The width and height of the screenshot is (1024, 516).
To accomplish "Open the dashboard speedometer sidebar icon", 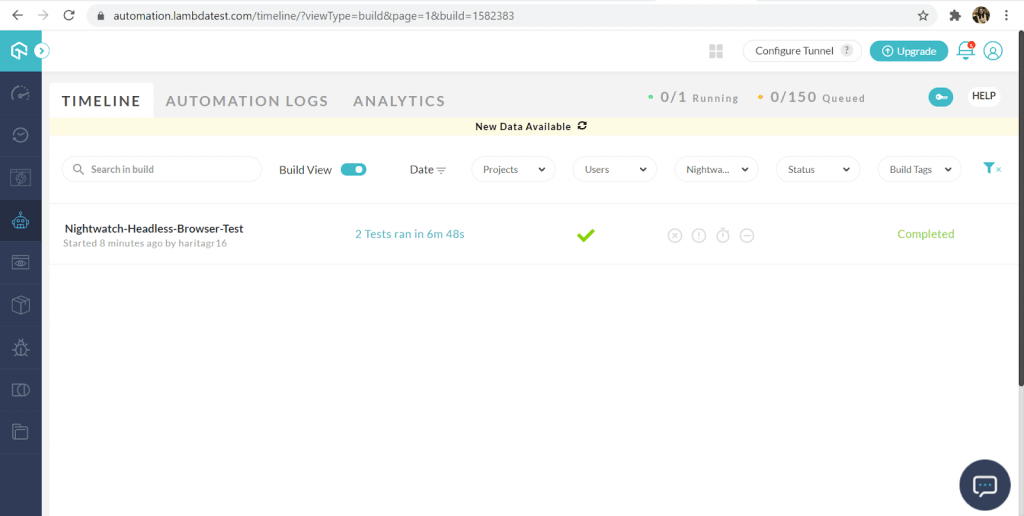I will coord(21,93).
